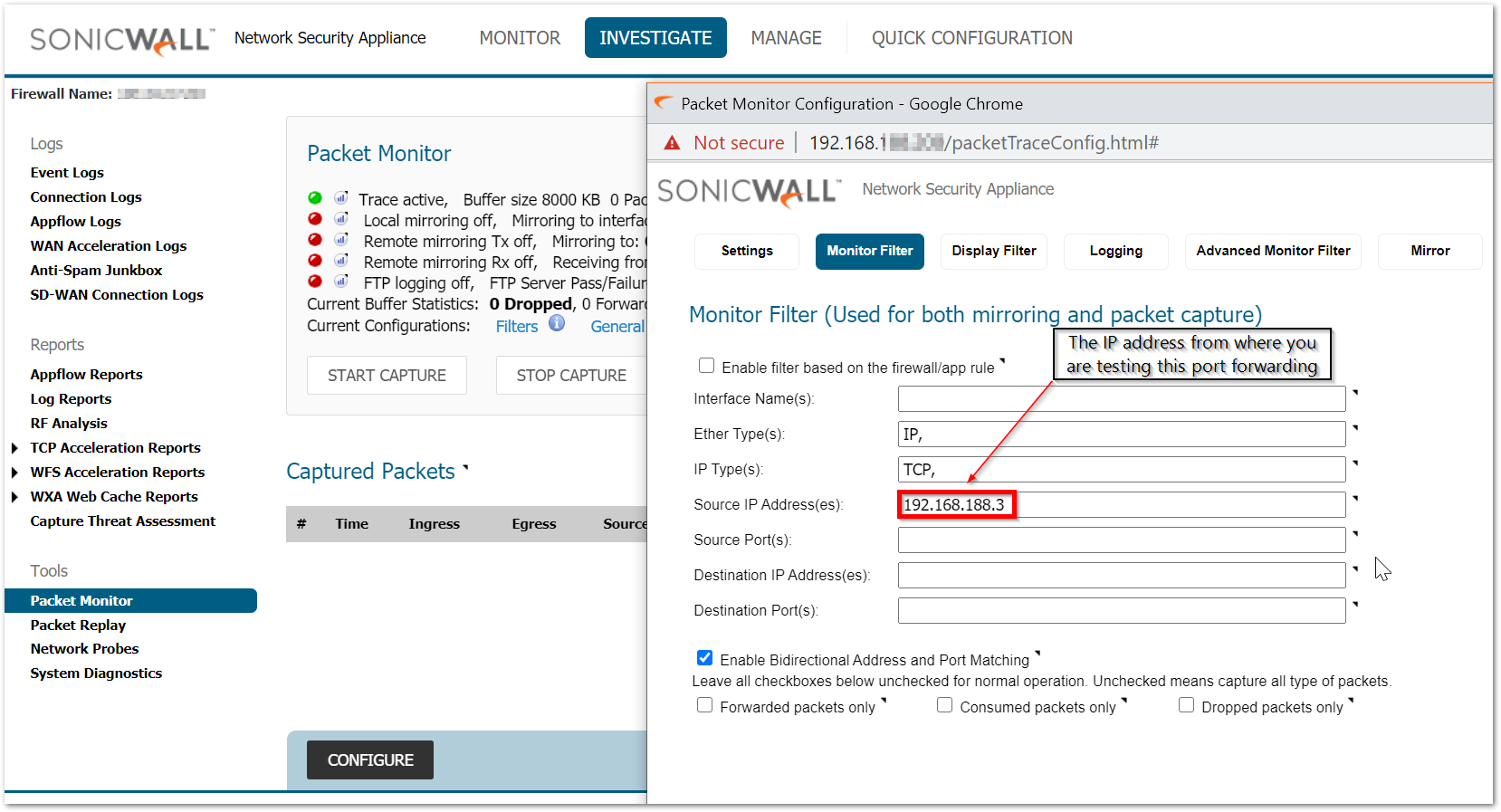Click the CONFIGURE button
This screenshot has width=1501, height=812.
tap(370, 760)
